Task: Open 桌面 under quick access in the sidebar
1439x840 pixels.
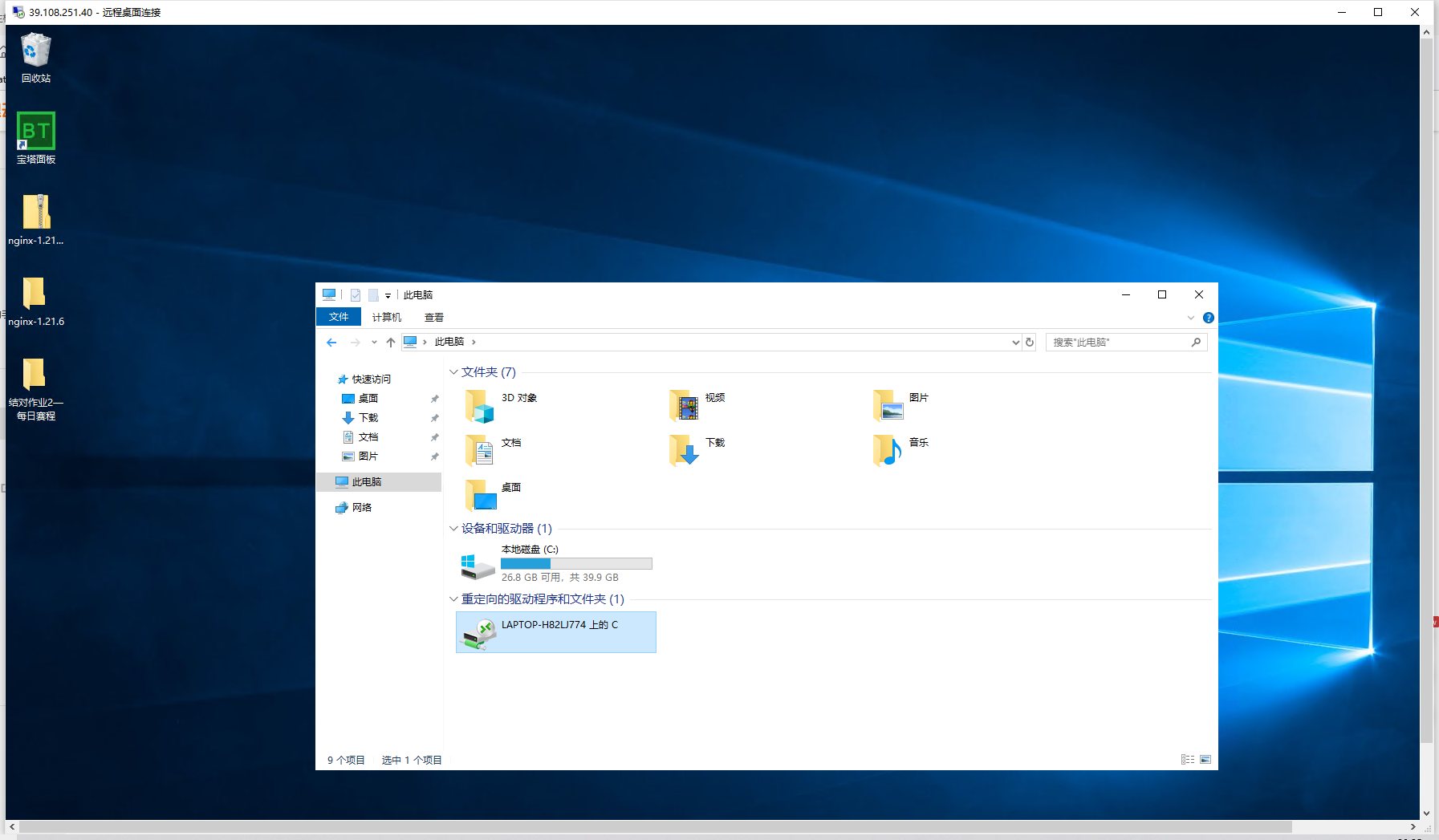Action: (368, 399)
